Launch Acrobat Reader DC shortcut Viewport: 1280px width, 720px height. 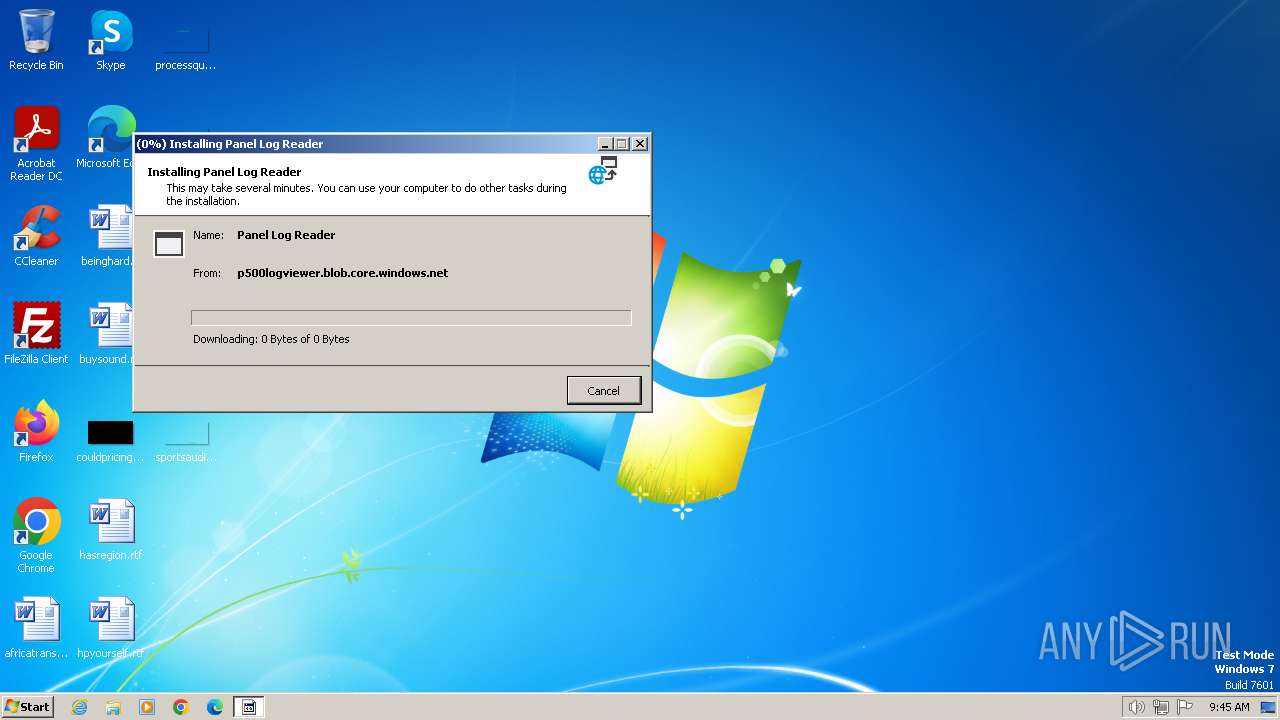[x=36, y=144]
